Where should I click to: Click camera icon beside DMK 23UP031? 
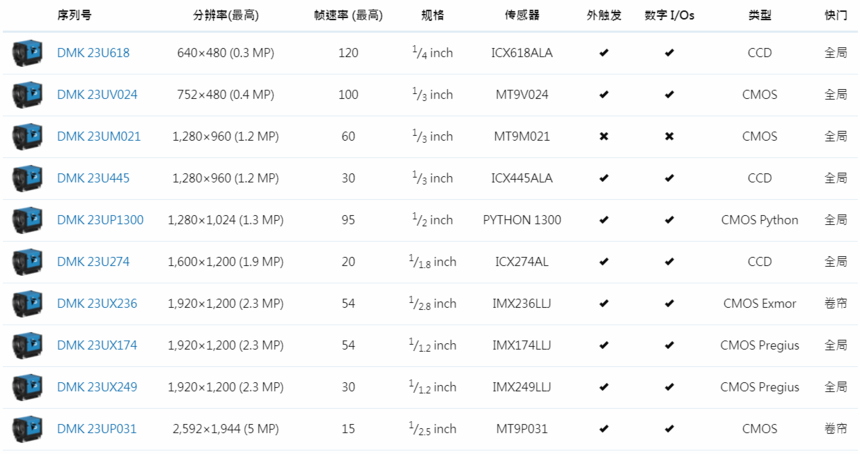pos(27,429)
